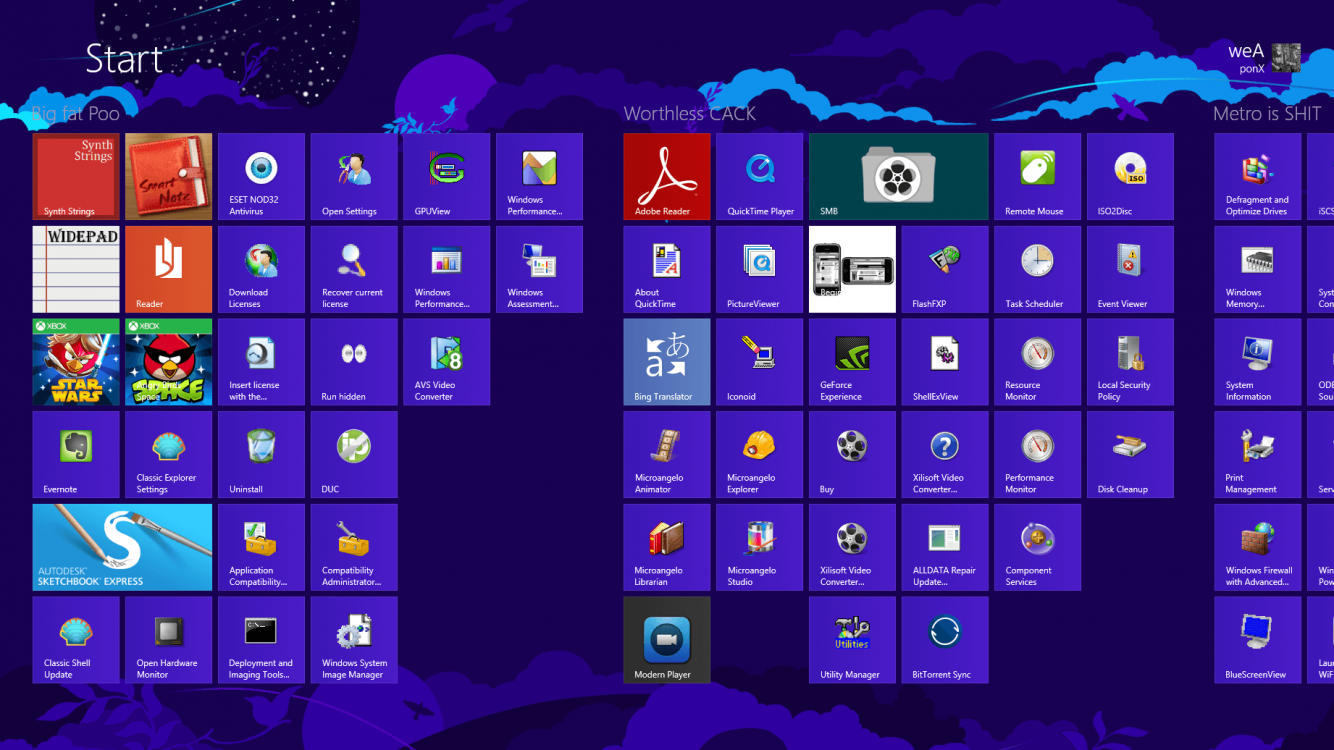Open the Buy film reel tile

pyautogui.click(x=852, y=454)
